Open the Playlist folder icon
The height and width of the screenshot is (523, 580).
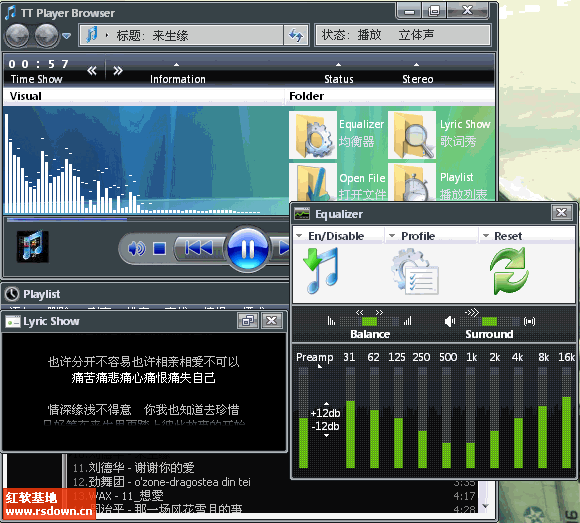[x=412, y=182]
